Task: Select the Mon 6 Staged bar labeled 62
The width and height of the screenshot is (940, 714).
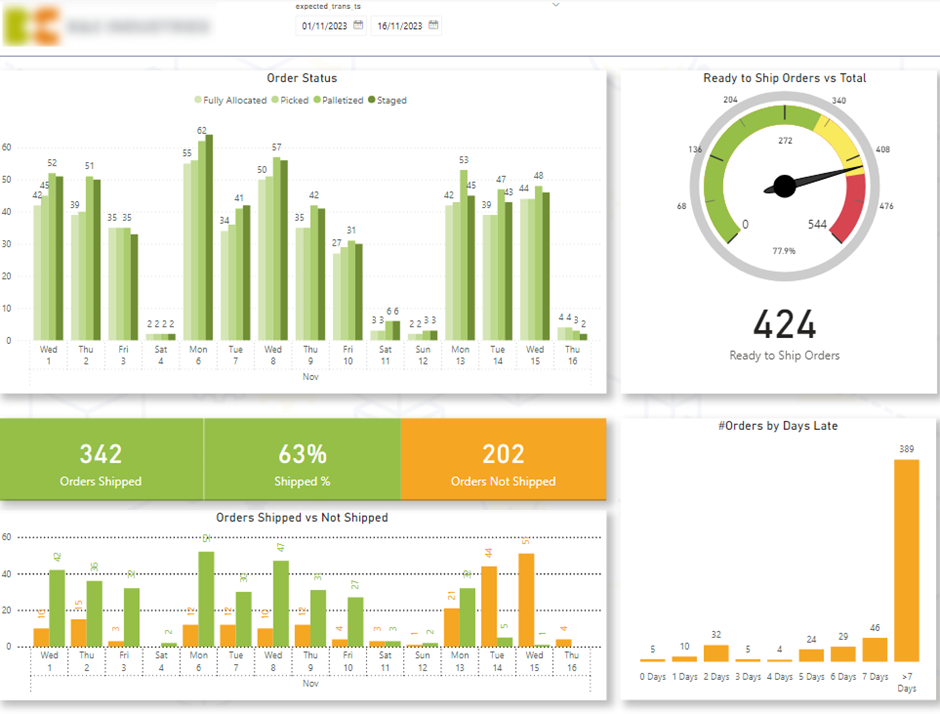Action: (209, 238)
